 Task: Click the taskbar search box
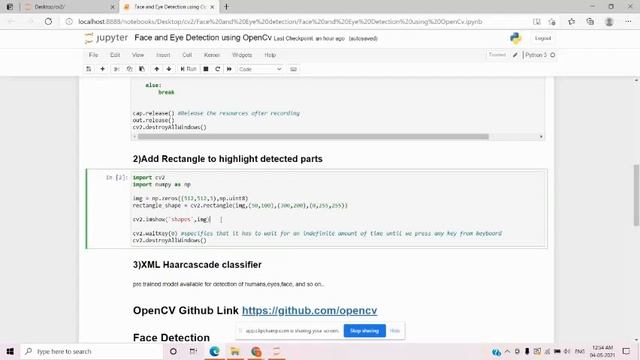click(x=91, y=351)
